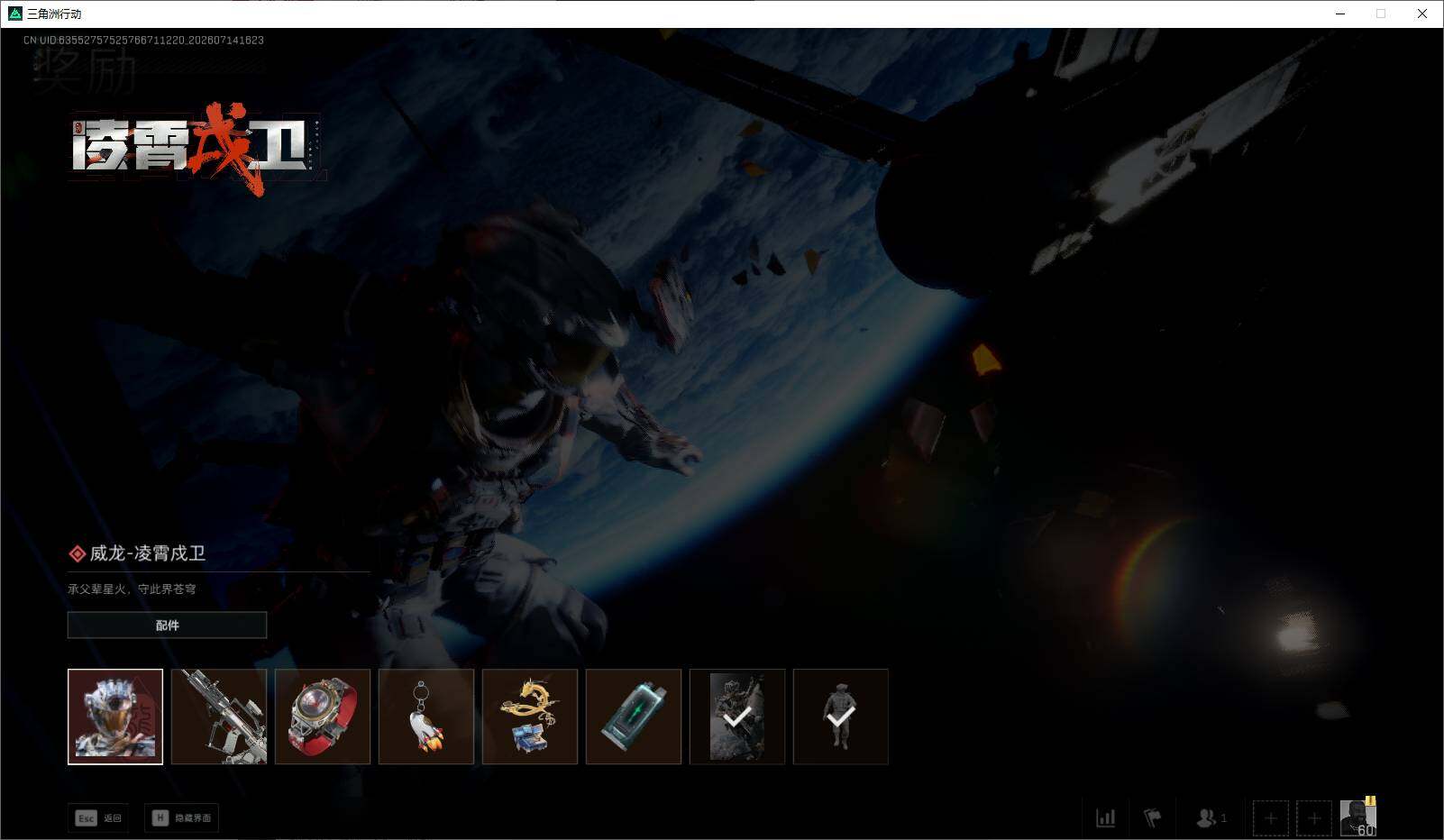Viewport: 1444px width, 840px height.
Task: Select the rifle weapon skin reward
Action: click(x=219, y=717)
